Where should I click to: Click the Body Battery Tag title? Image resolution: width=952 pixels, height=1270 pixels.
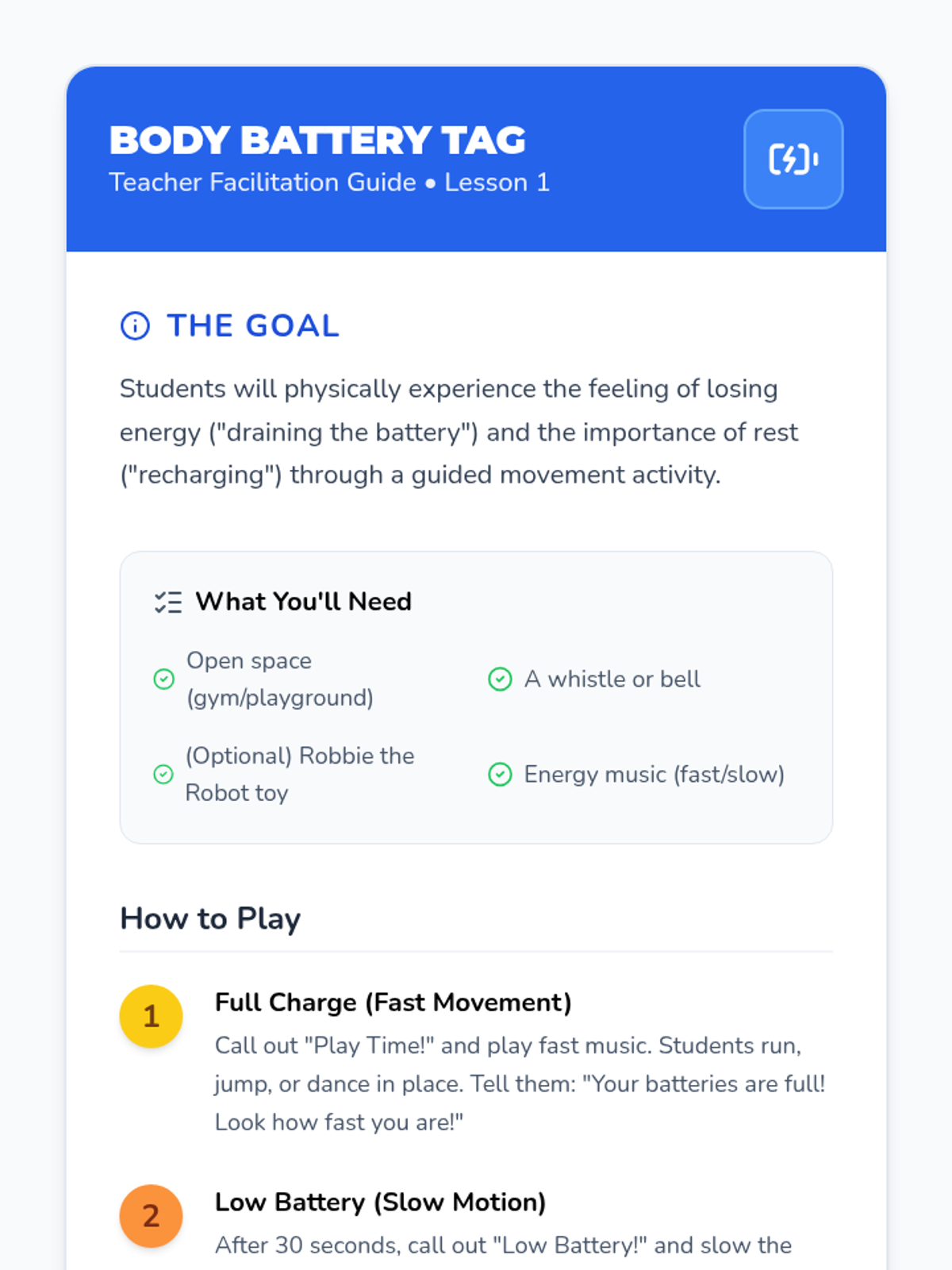pyautogui.click(x=317, y=140)
